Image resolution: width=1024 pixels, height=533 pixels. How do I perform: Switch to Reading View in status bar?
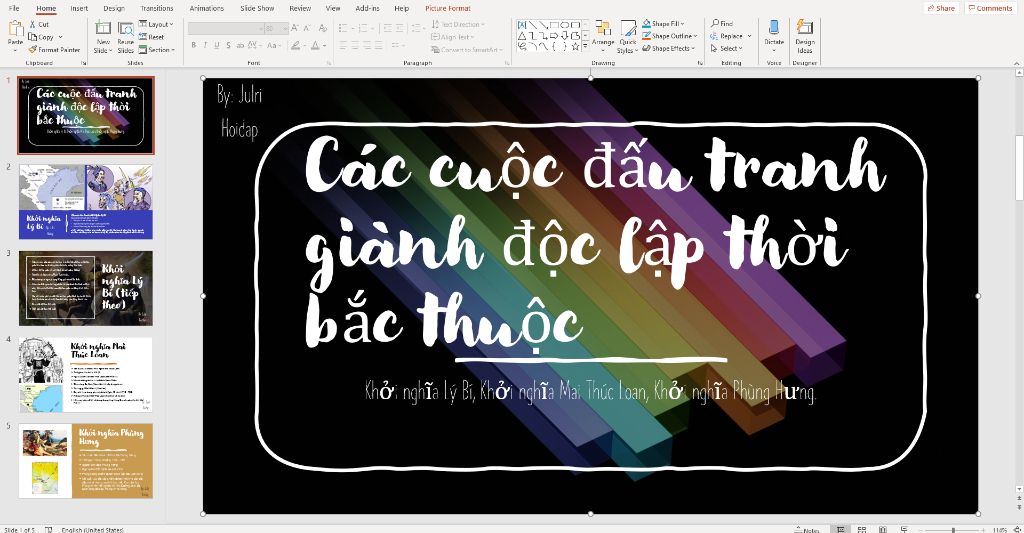[883, 529]
